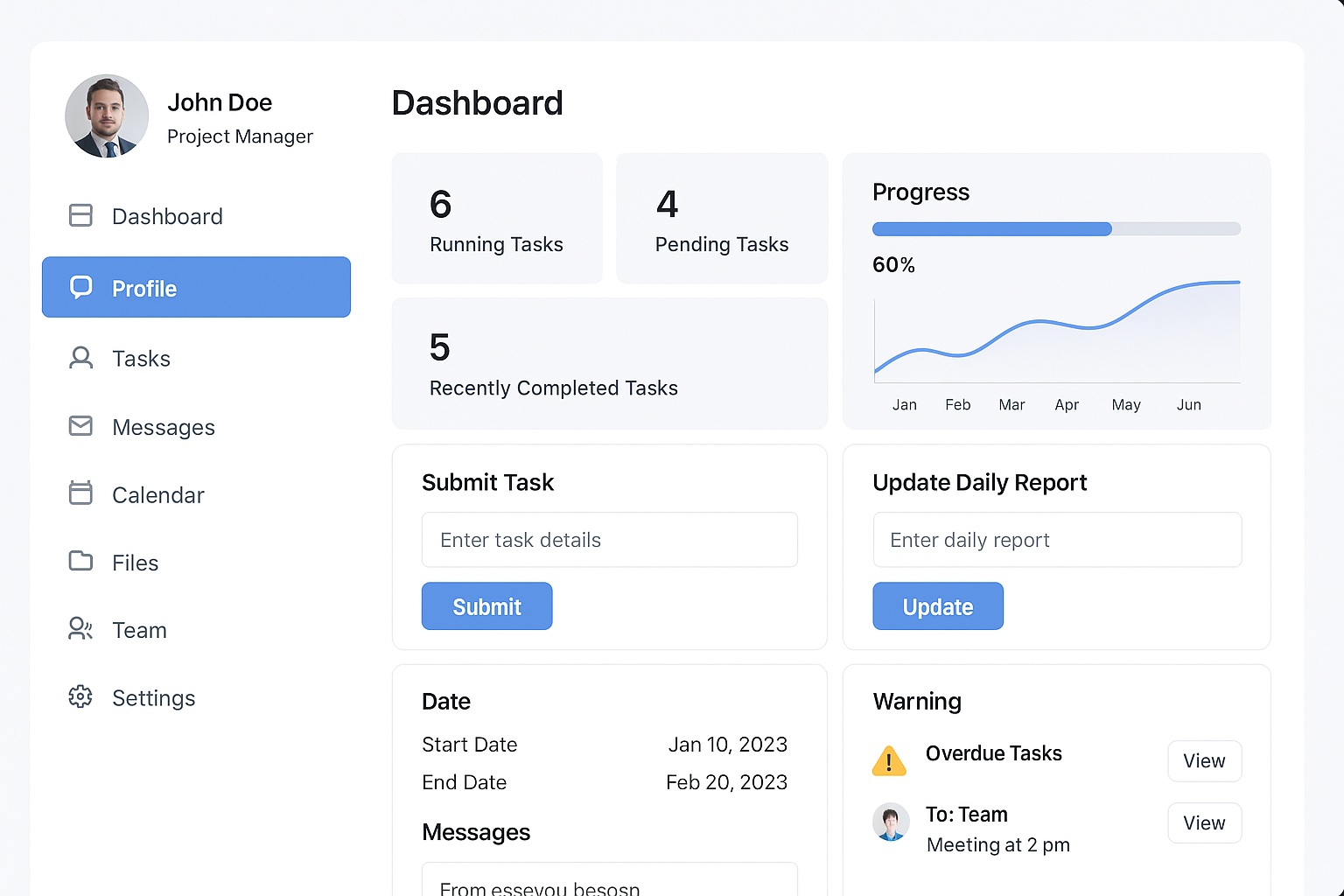The width and height of the screenshot is (1344, 896).
Task: Go to the Team sidebar entry
Action: coord(139,630)
